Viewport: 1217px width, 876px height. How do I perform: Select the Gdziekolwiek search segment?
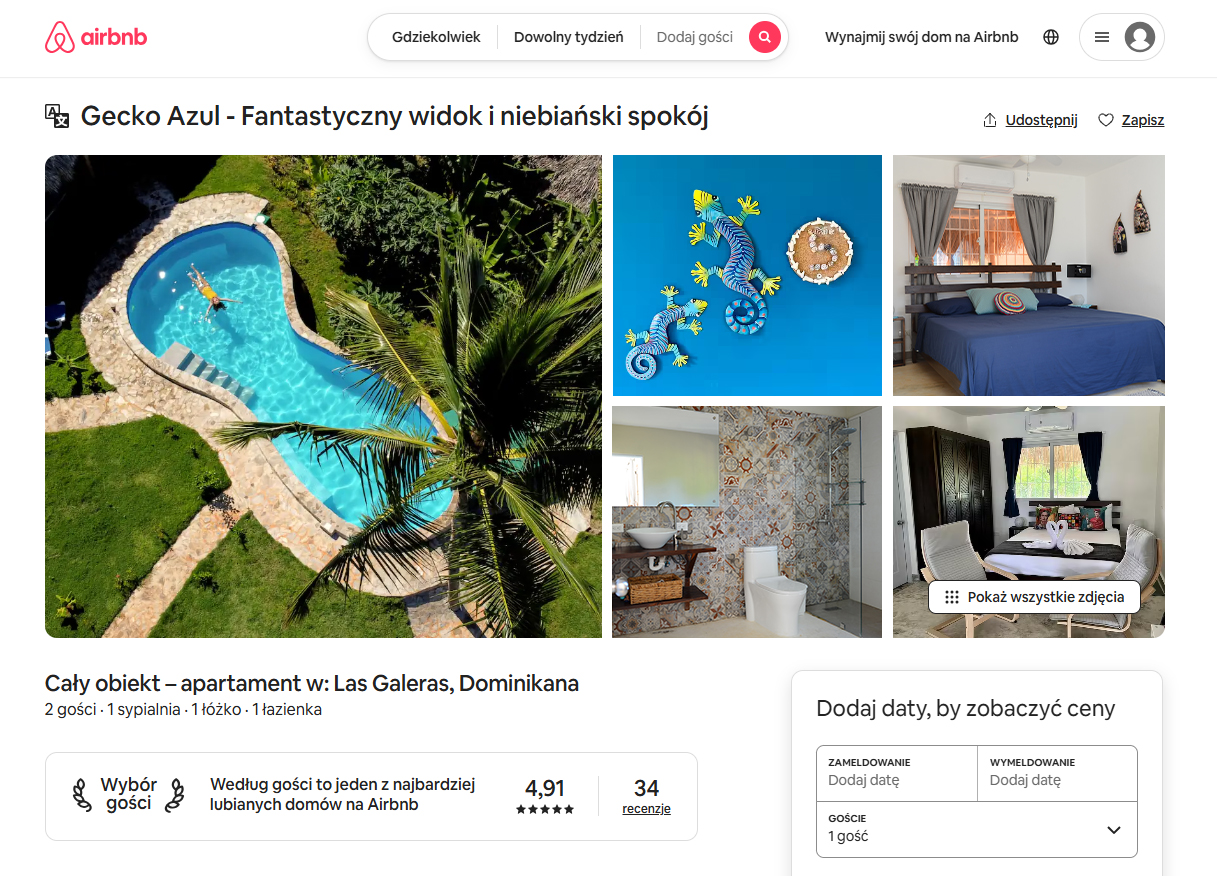436,38
